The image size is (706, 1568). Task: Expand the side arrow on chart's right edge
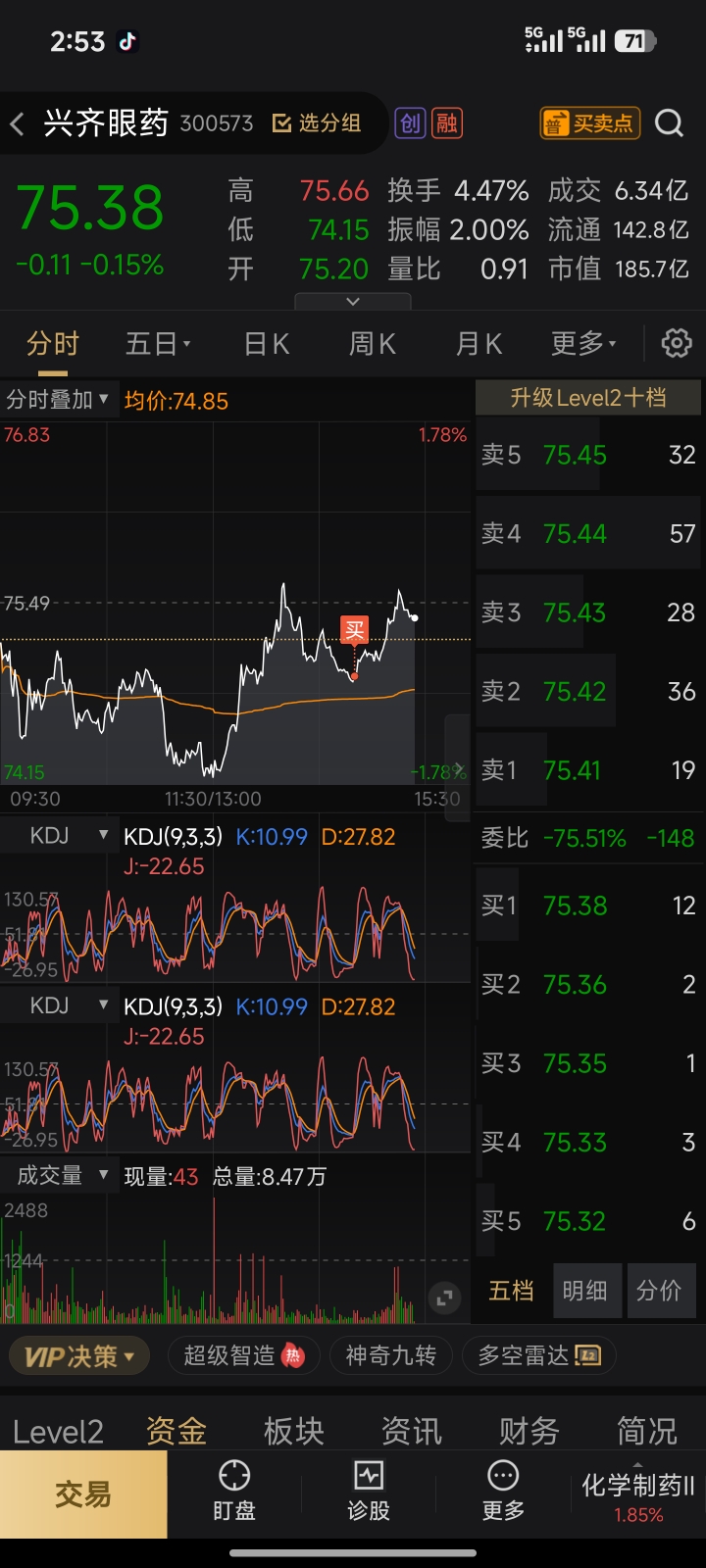click(458, 769)
